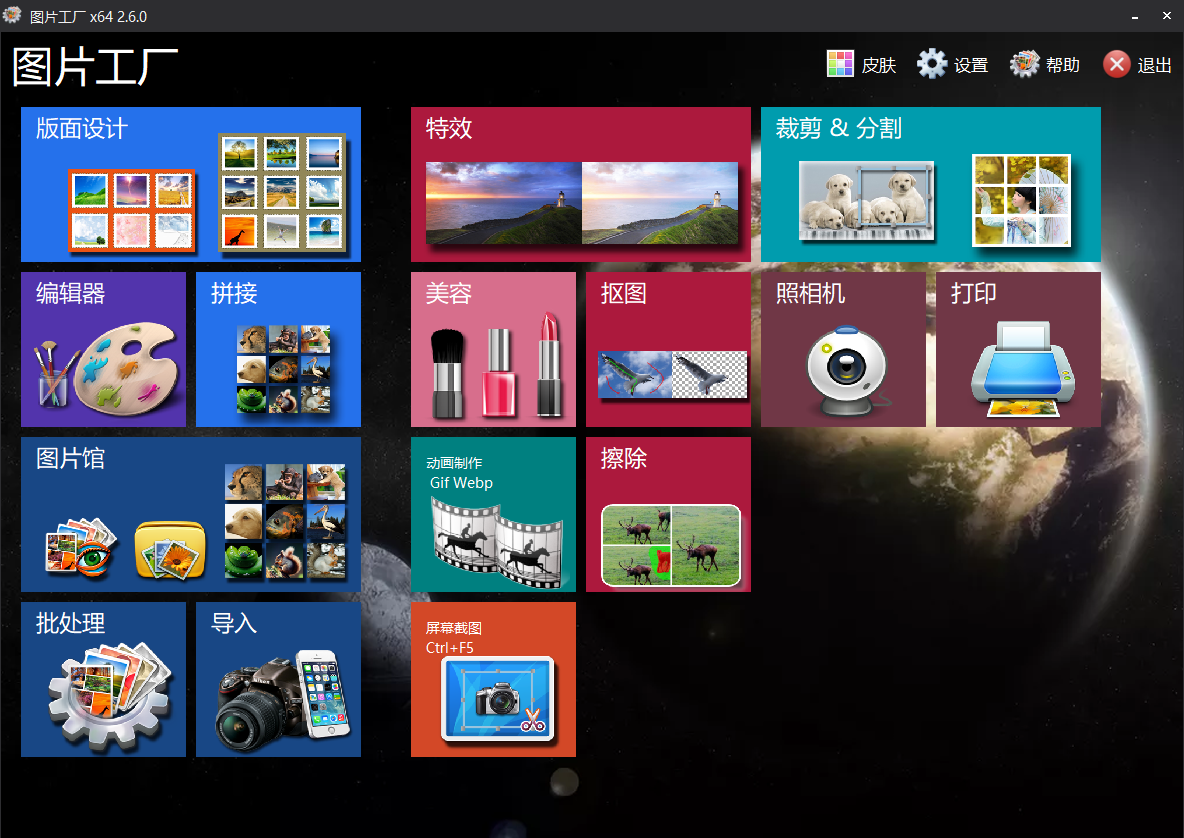Click the animal photo grid in 图片馆

[x=285, y=521]
